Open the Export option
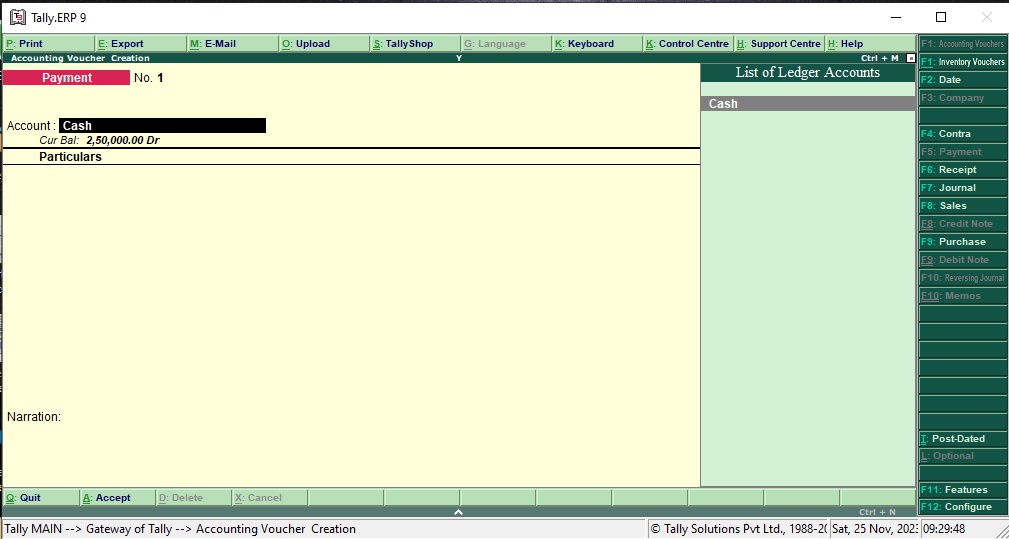Viewport: 1009px width, 539px height. coord(140,44)
